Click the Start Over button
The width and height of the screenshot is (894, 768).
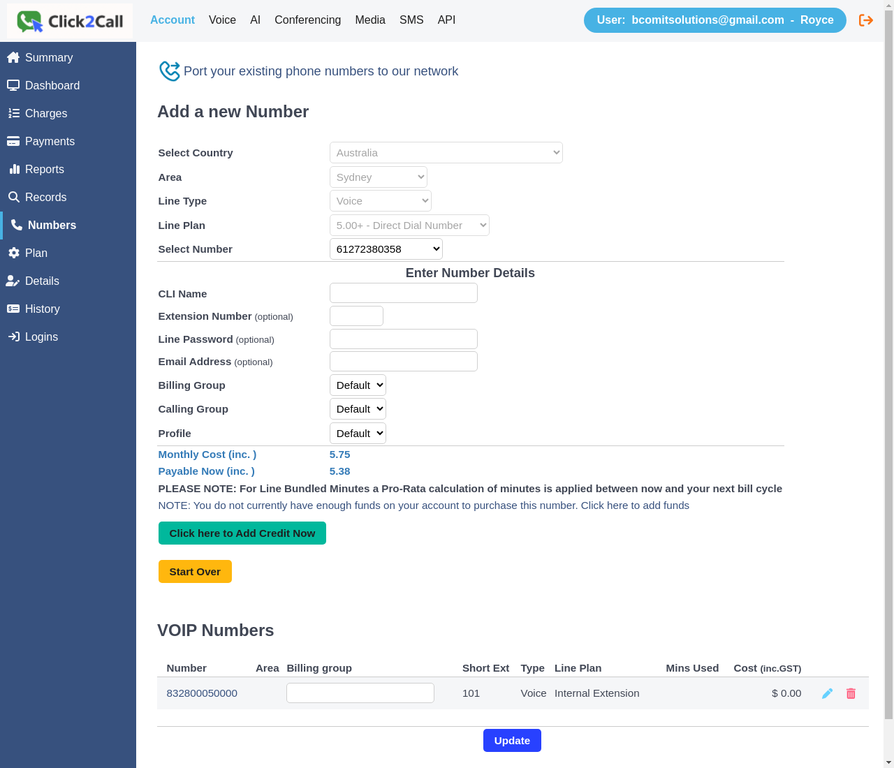pos(195,571)
